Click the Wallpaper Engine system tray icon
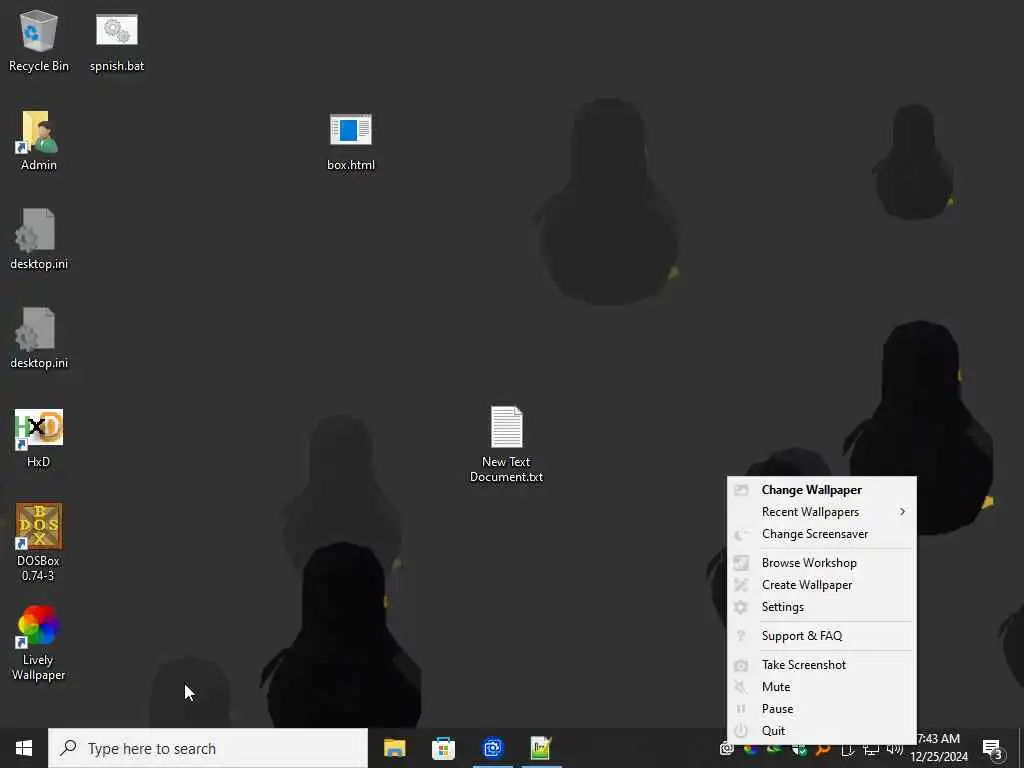 (x=726, y=749)
